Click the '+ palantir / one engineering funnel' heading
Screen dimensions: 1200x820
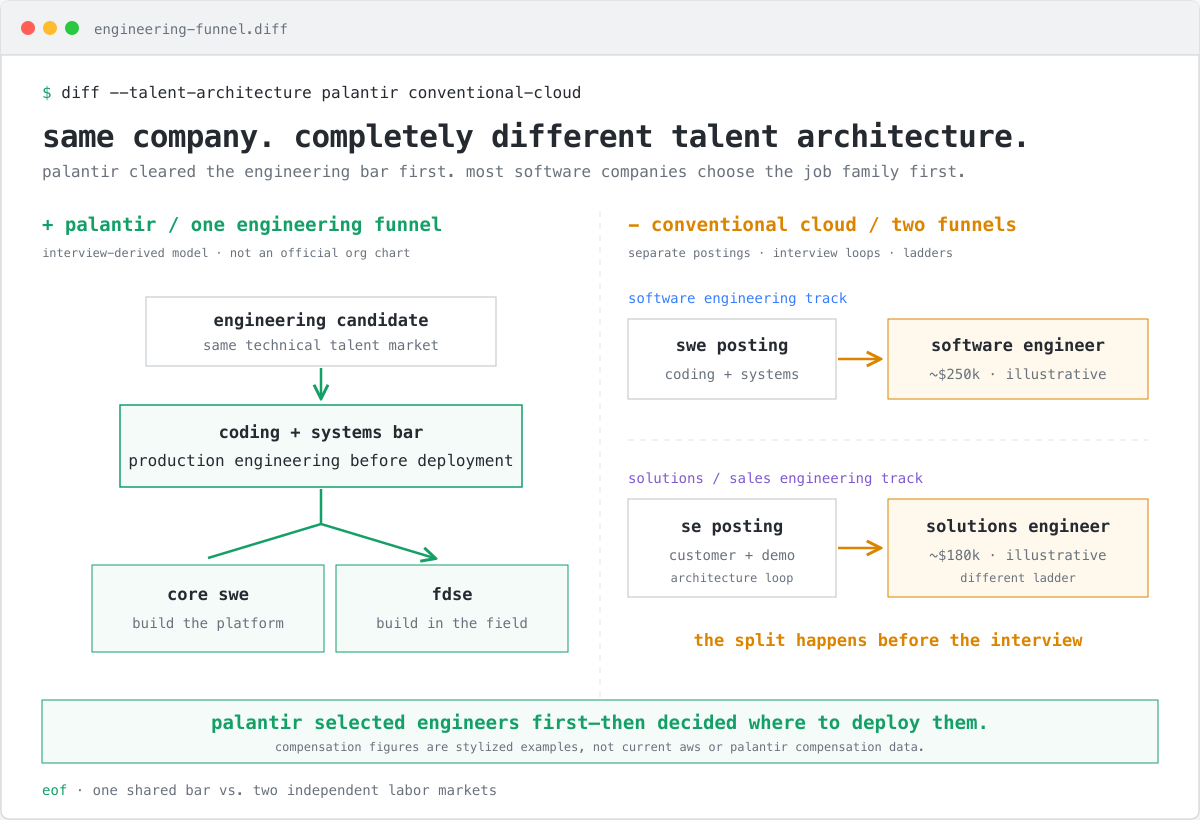(242, 224)
